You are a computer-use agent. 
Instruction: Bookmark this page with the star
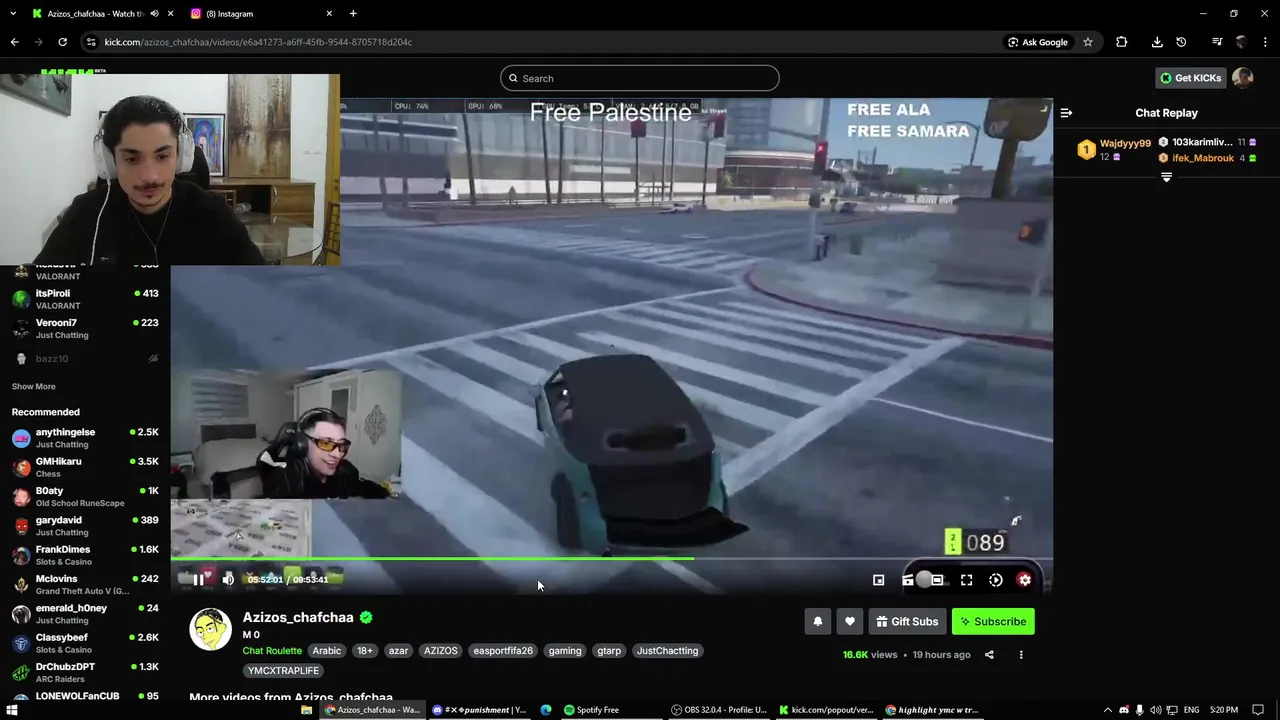(x=1088, y=42)
